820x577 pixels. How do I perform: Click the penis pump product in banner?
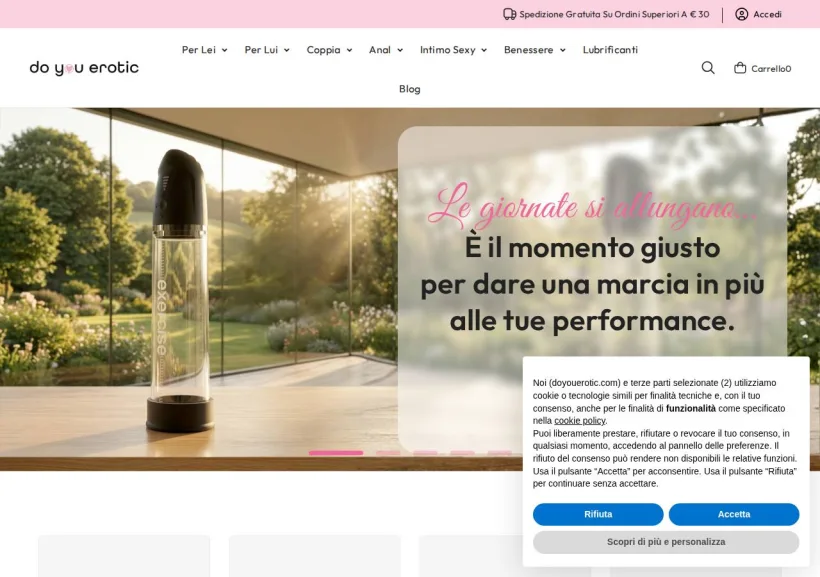tap(179, 291)
